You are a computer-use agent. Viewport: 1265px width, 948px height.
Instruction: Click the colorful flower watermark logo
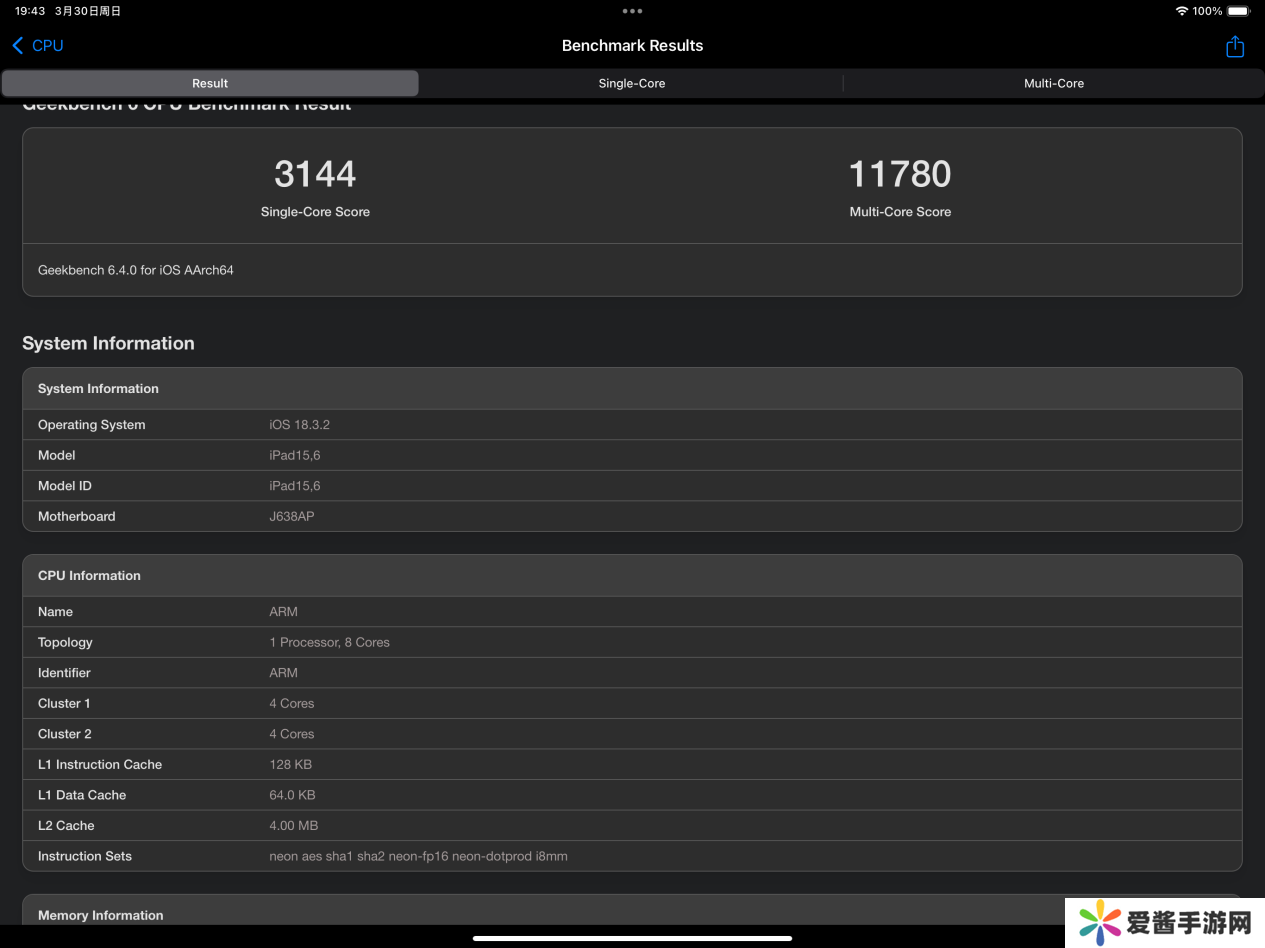pyautogui.click(x=1099, y=922)
